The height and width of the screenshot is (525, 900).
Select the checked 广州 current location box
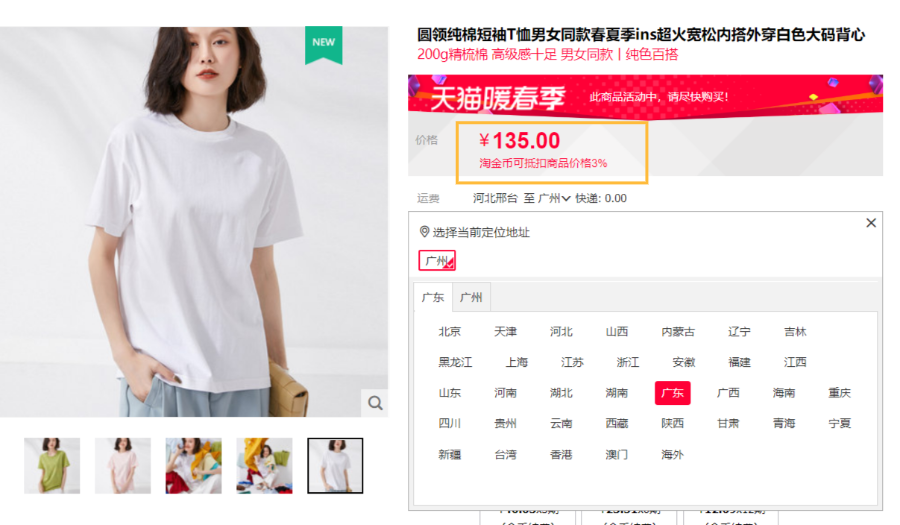coord(437,260)
